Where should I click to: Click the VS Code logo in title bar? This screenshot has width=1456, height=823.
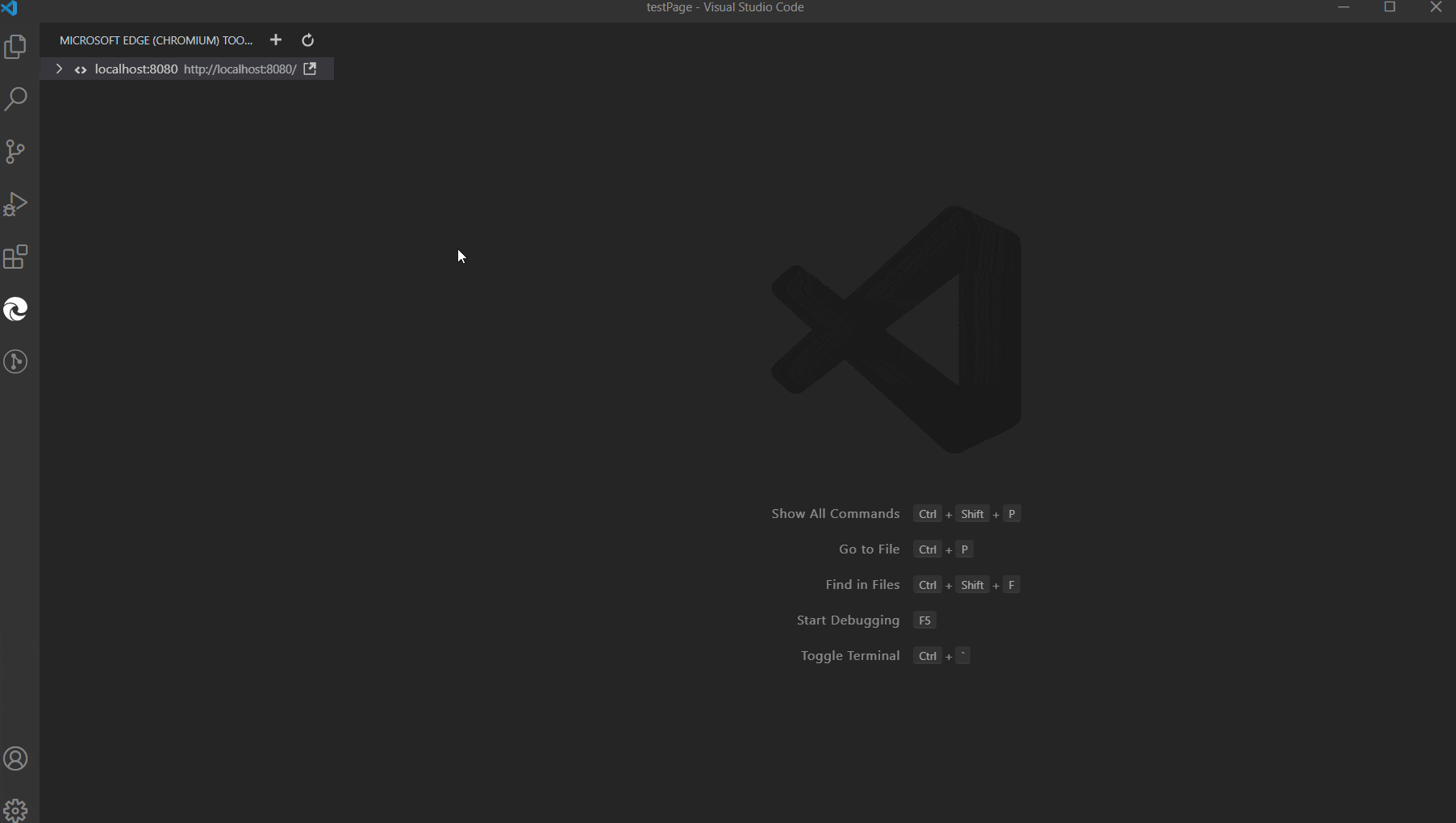[10, 8]
